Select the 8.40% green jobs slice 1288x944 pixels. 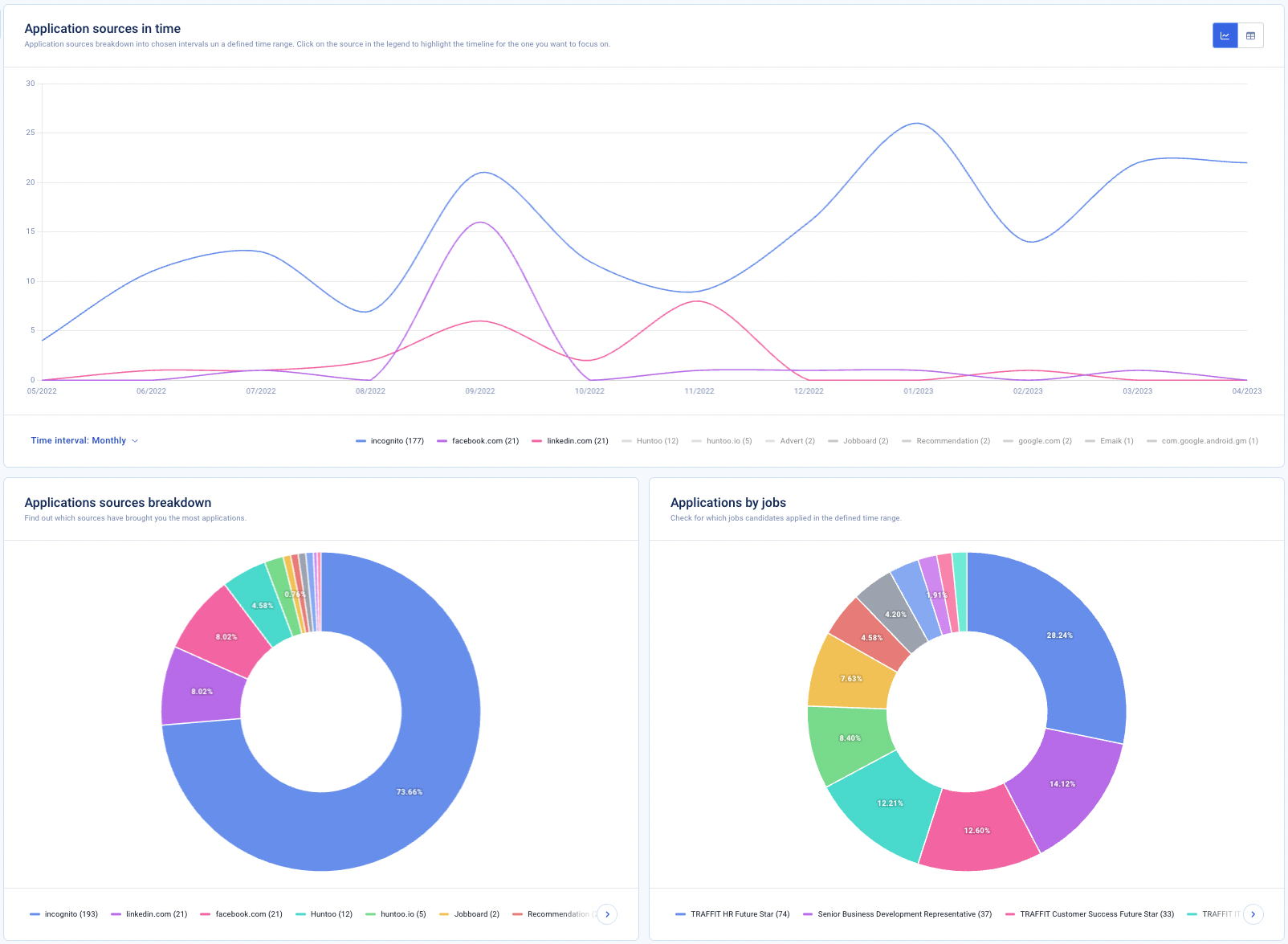[x=850, y=738]
